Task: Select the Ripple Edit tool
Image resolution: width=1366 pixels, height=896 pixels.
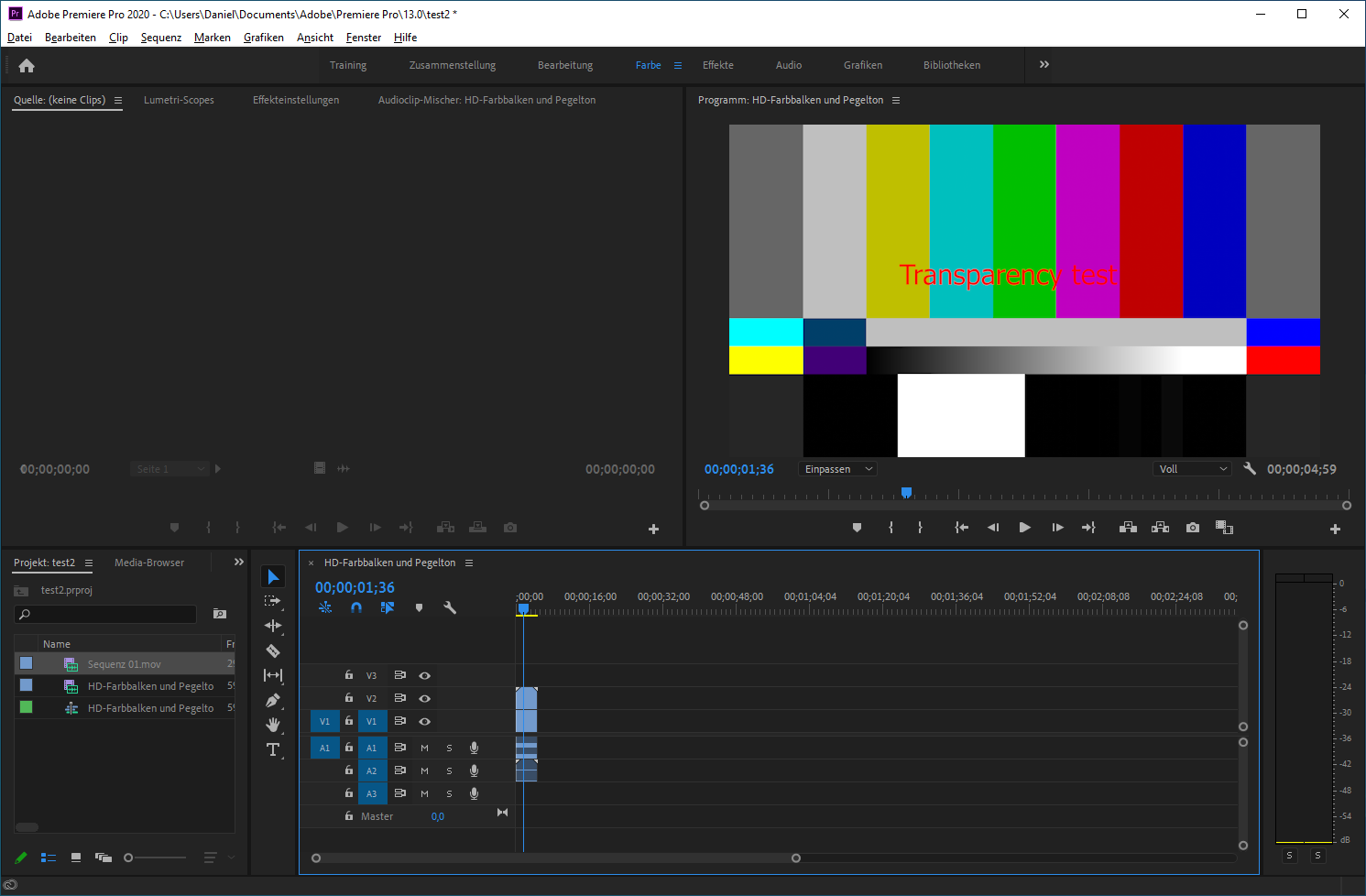Action: (x=273, y=626)
